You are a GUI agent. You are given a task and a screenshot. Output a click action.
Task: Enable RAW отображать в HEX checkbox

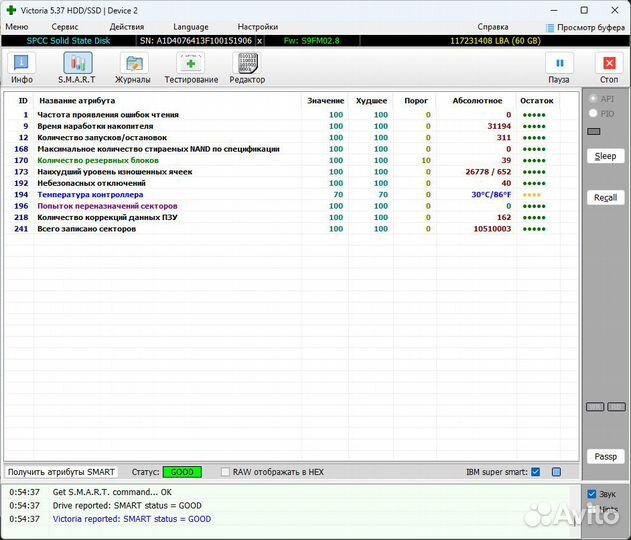226,472
